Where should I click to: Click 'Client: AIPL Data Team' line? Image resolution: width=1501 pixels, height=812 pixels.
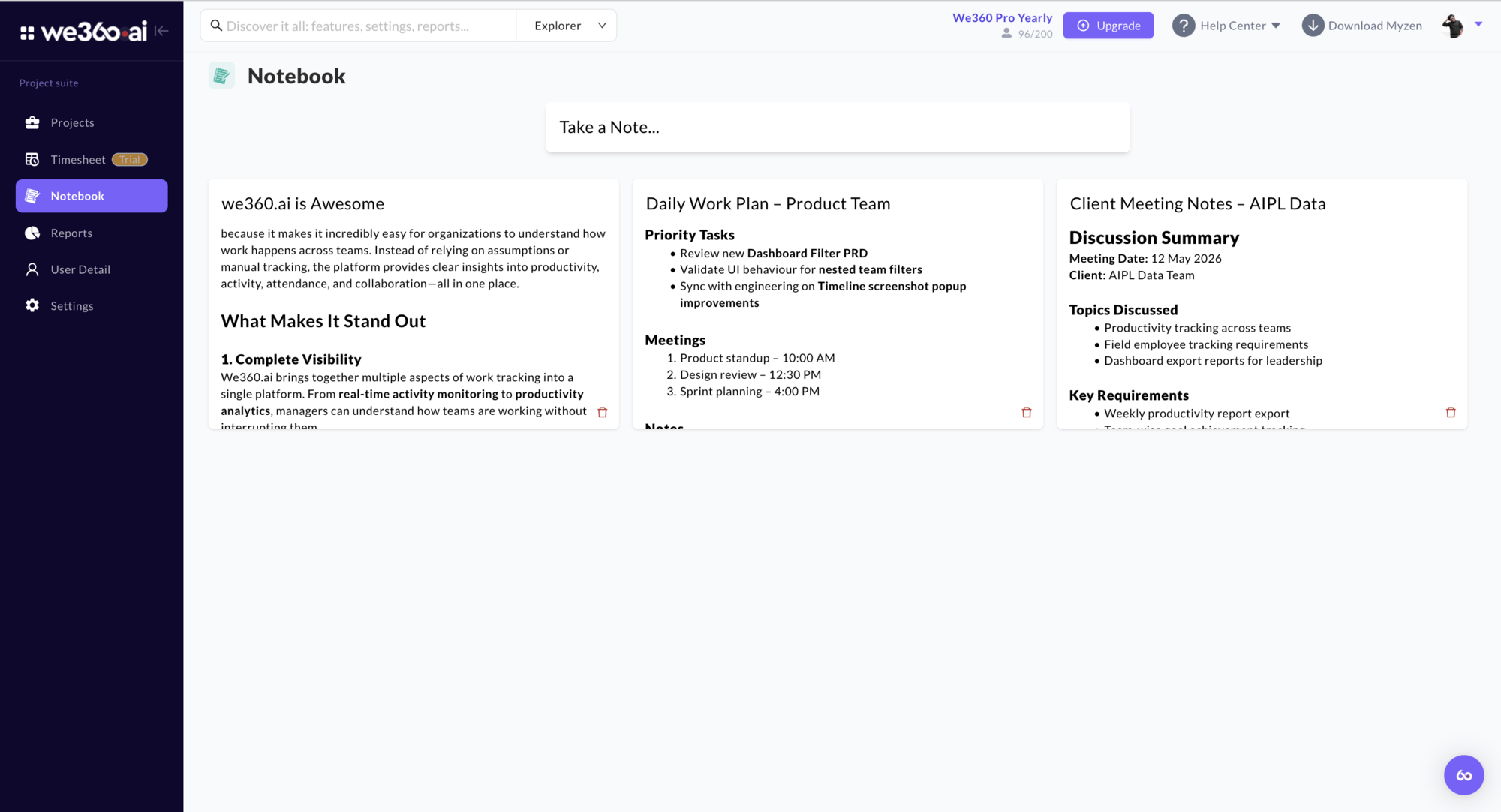pos(1132,275)
